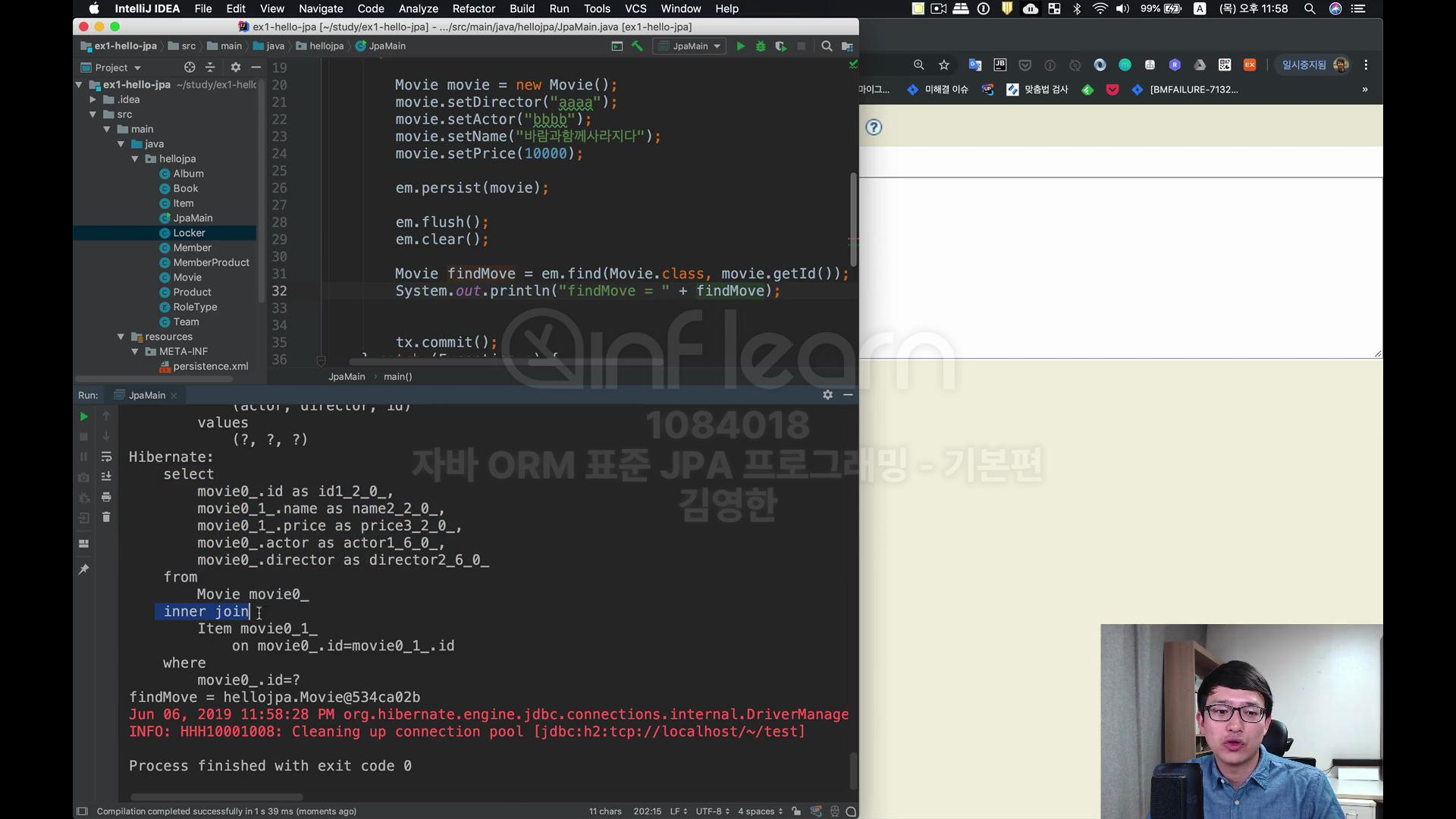Rerun JpaMain from the Run panel
The width and height of the screenshot is (1456, 819).
83,416
